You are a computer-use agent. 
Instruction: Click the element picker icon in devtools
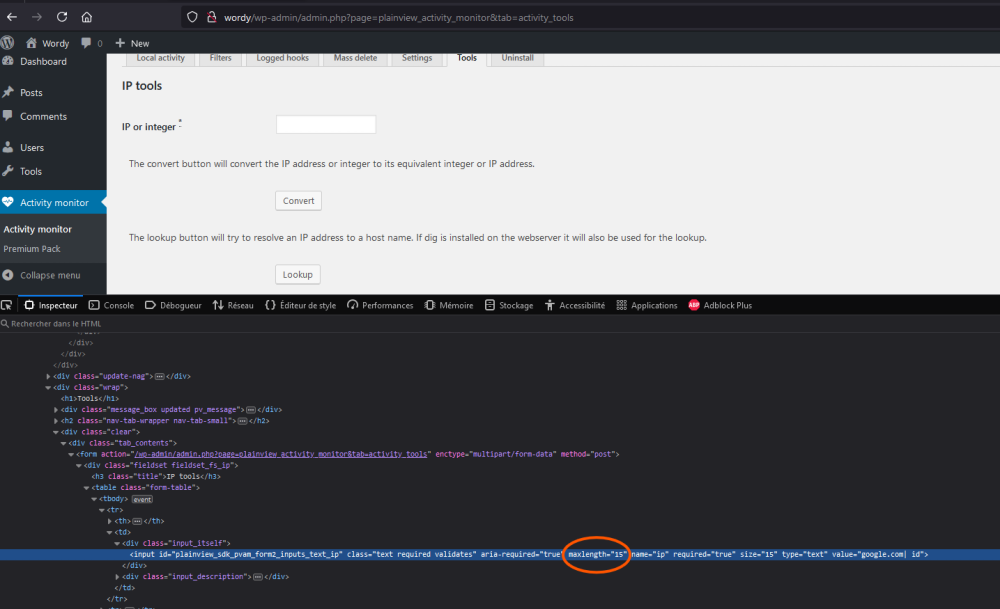point(8,305)
